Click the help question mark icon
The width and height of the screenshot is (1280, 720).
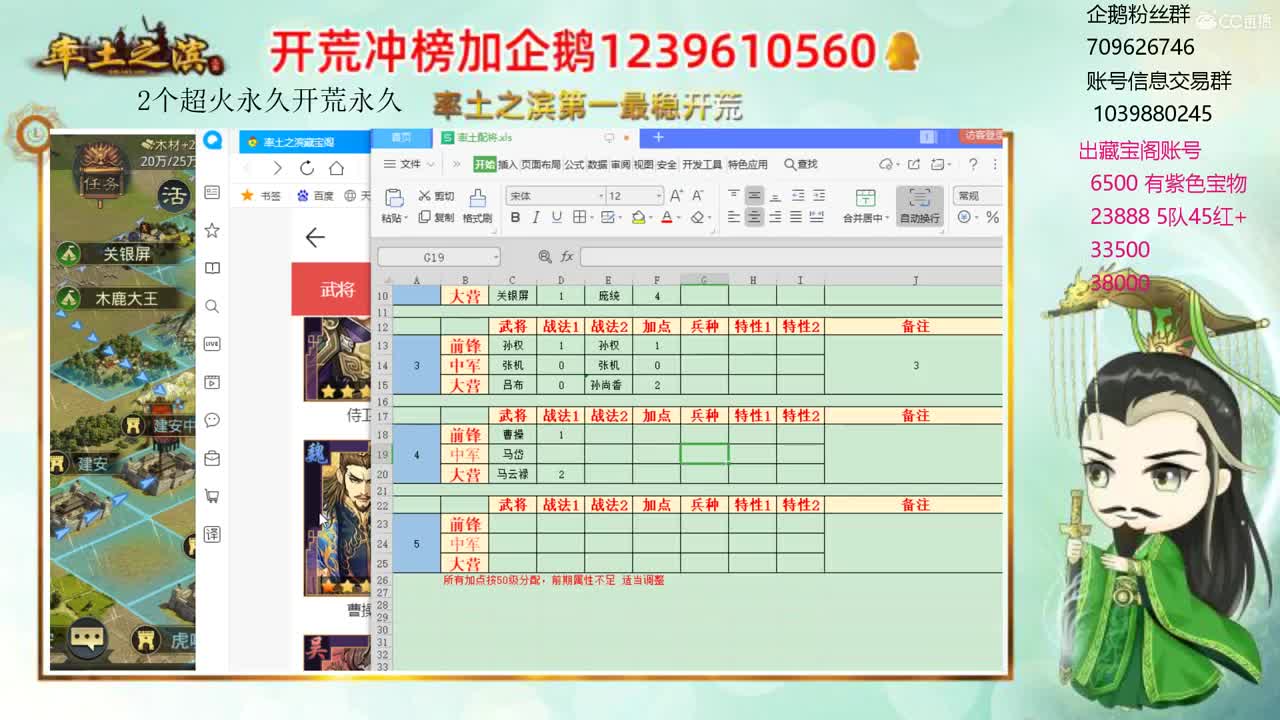point(972,164)
